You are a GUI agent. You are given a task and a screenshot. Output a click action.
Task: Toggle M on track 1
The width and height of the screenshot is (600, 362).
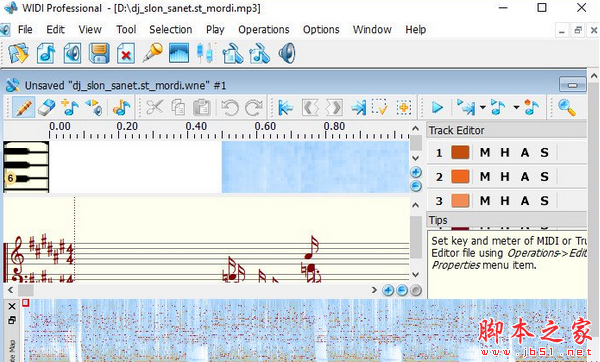click(x=485, y=153)
